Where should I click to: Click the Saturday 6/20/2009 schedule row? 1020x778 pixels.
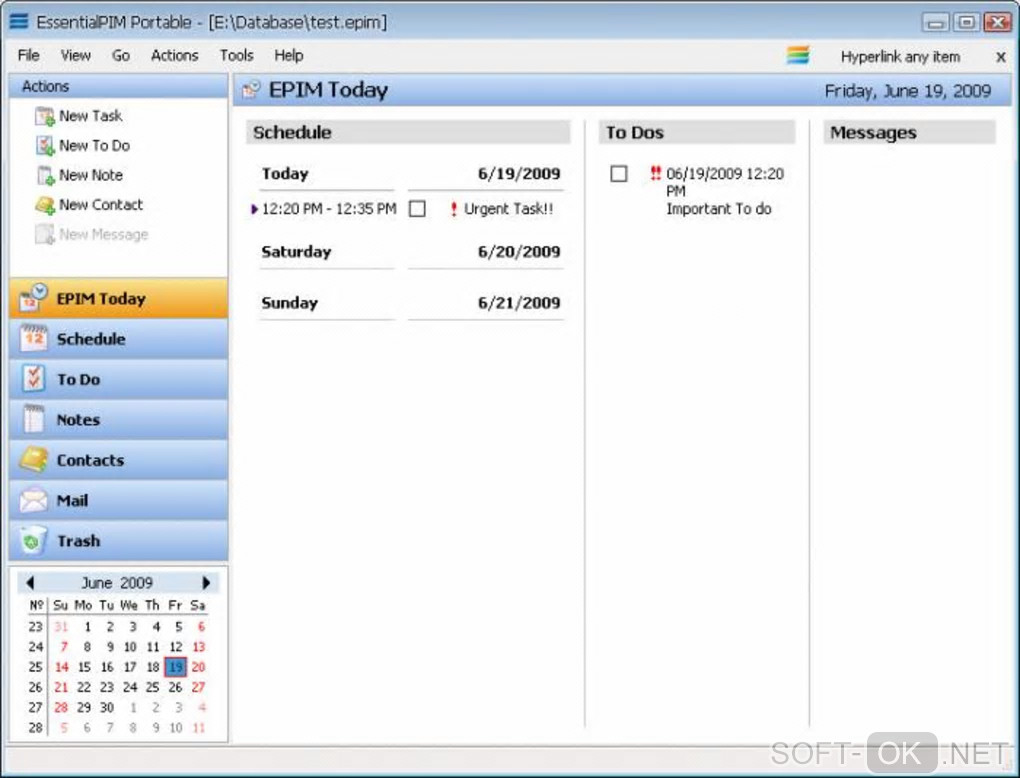[x=411, y=252]
